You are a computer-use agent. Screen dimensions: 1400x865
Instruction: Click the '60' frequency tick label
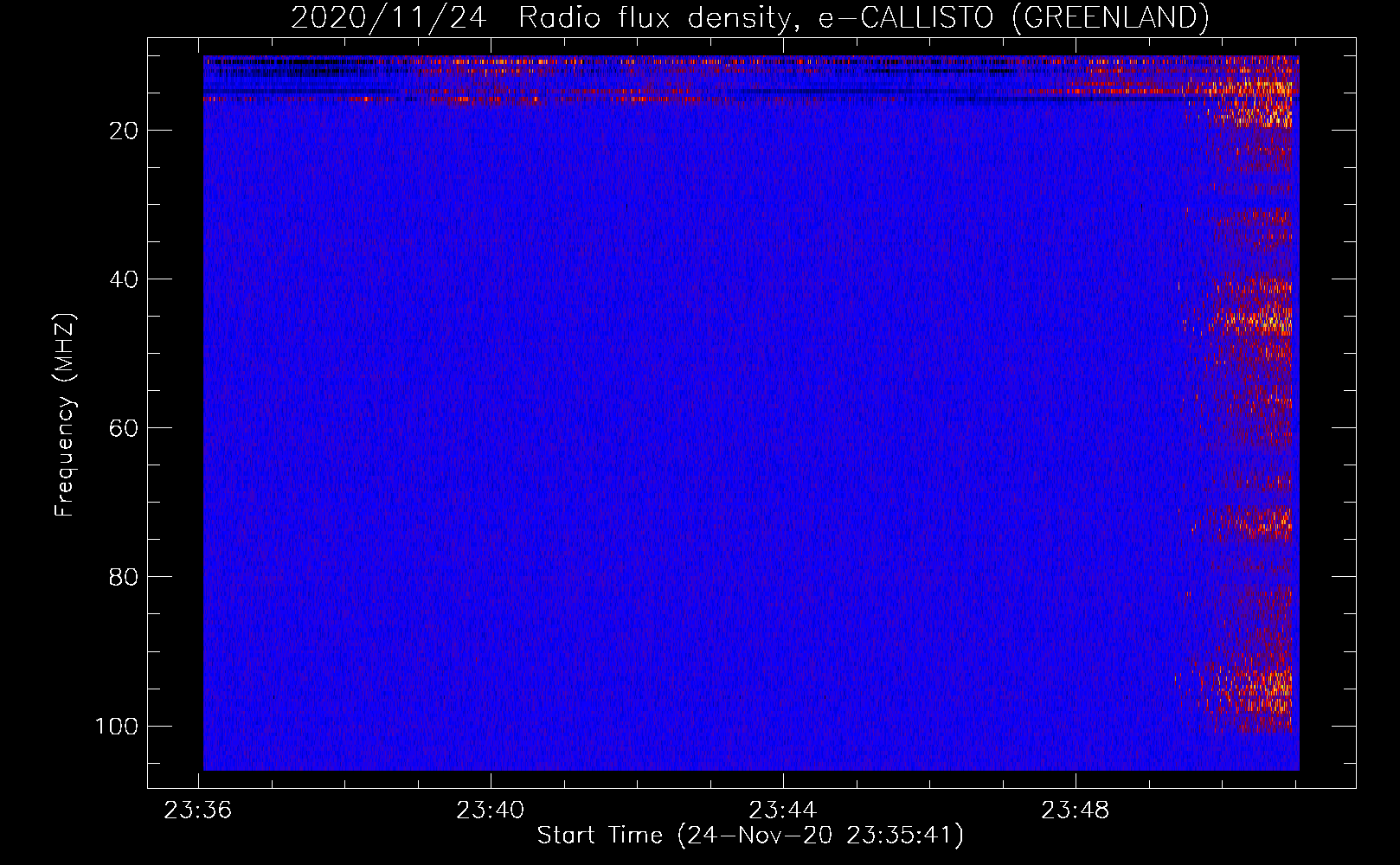tap(124, 428)
